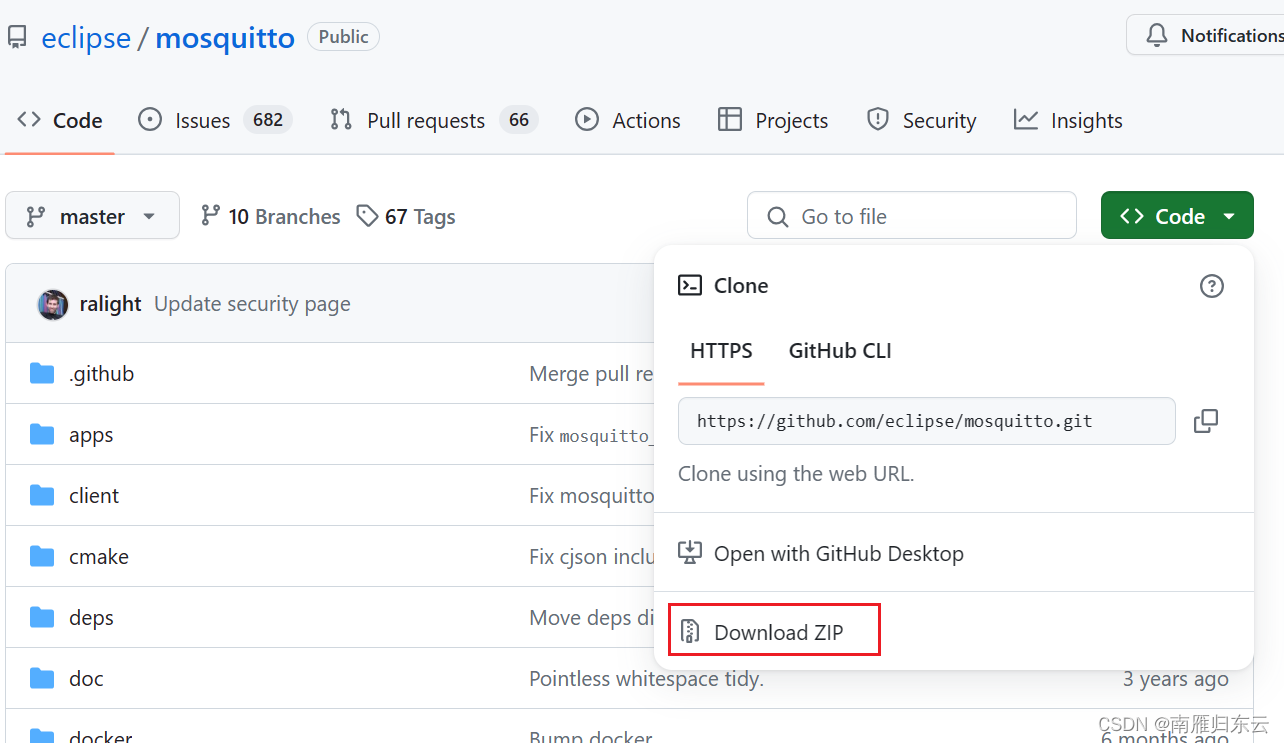Image resolution: width=1284 pixels, height=743 pixels.
Task: Open the Update security page commit
Action: click(252, 304)
